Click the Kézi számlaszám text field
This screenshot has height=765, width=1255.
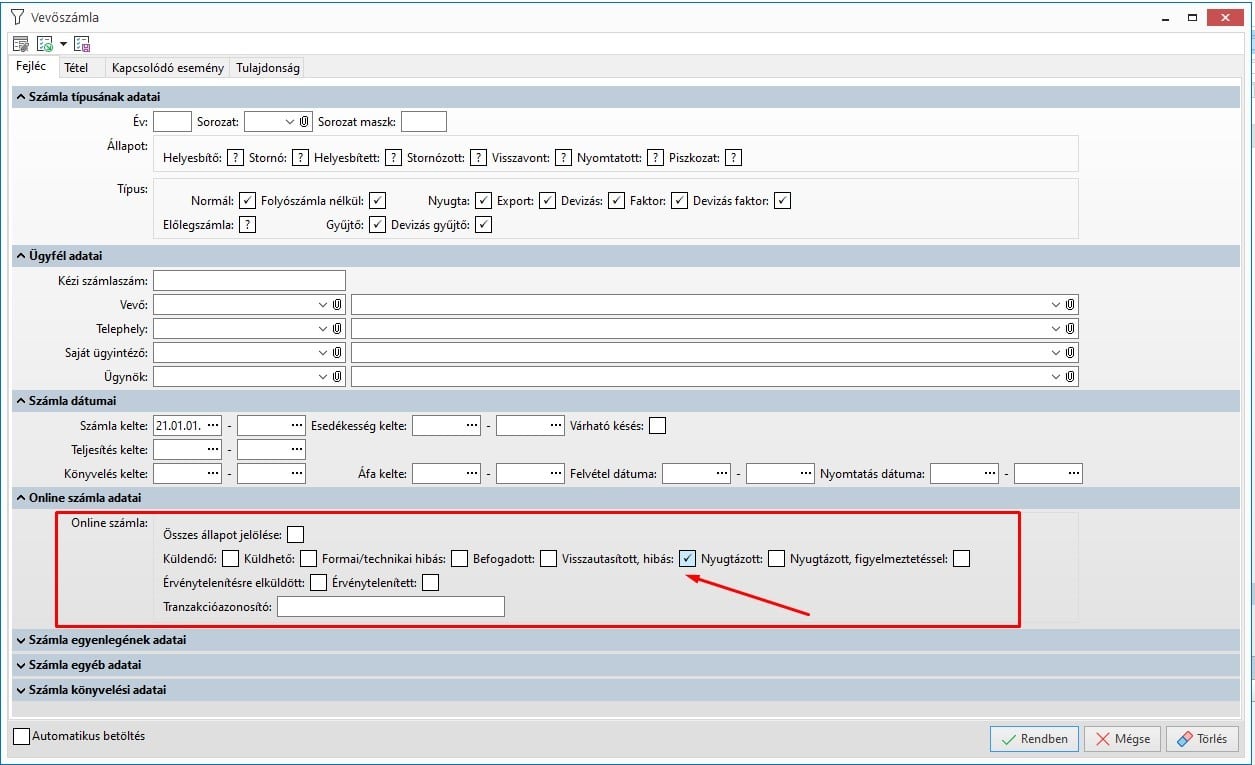(x=249, y=281)
